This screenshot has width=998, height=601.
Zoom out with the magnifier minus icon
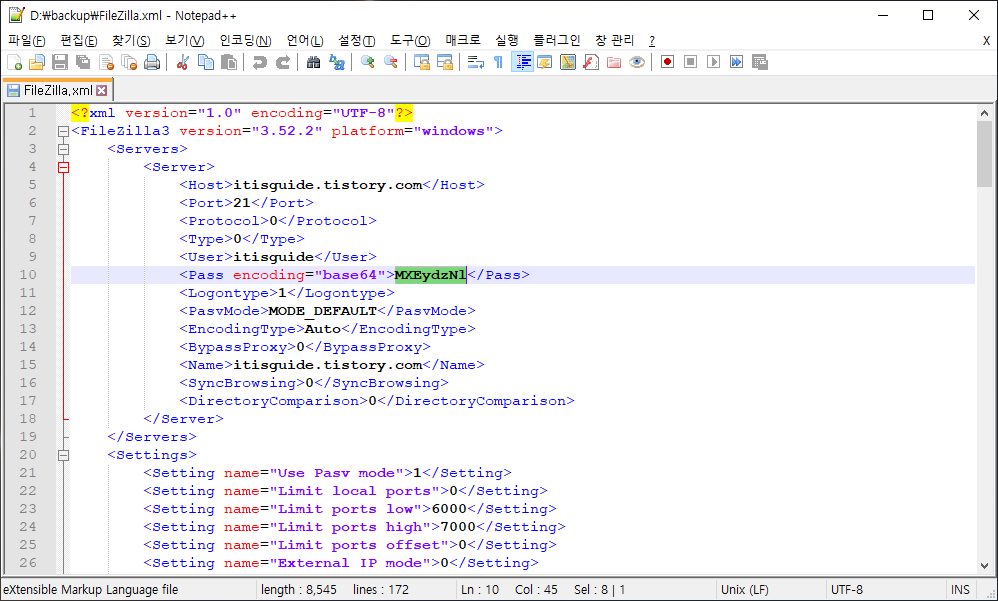(391, 62)
